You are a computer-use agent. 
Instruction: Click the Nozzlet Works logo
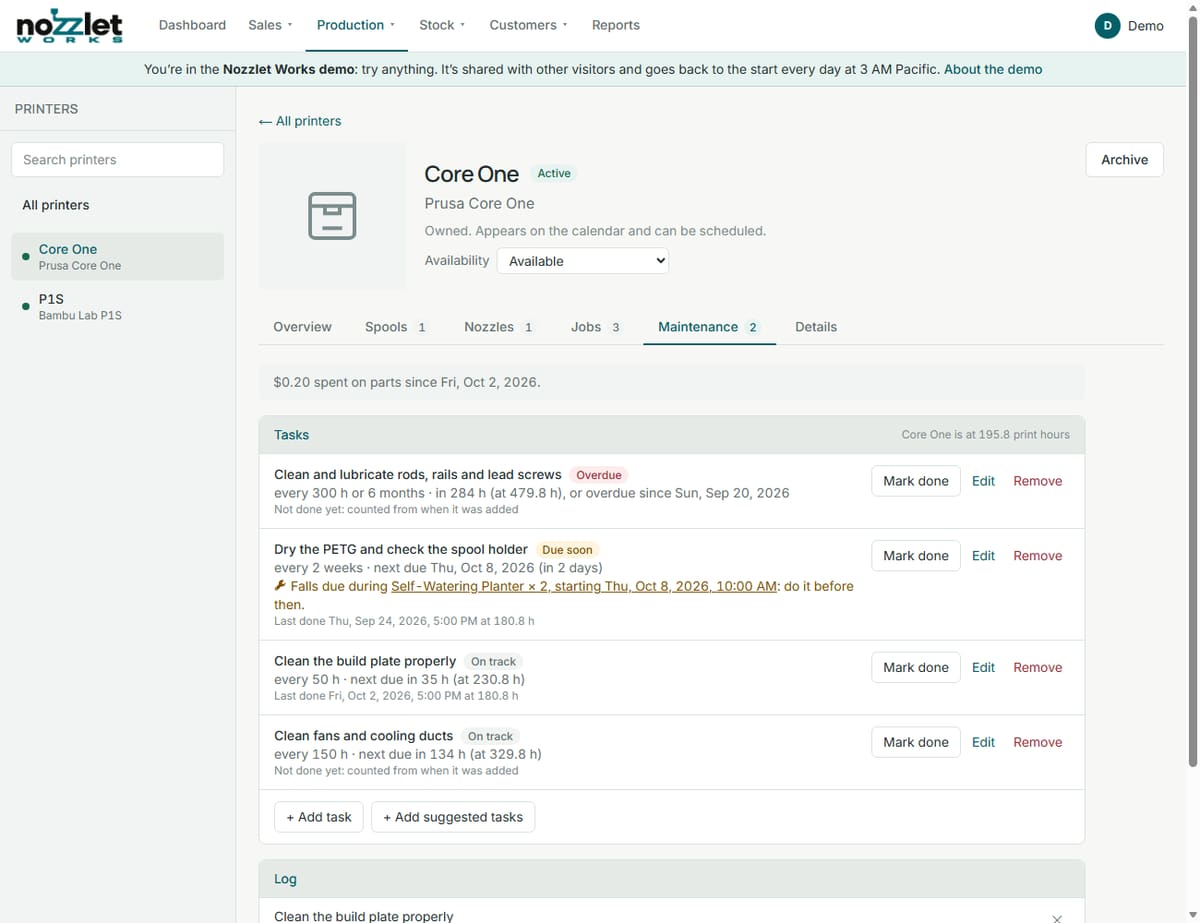(x=70, y=26)
